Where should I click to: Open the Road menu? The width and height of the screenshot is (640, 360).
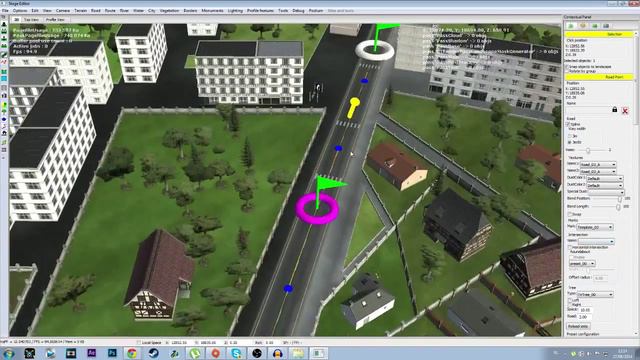(x=96, y=11)
